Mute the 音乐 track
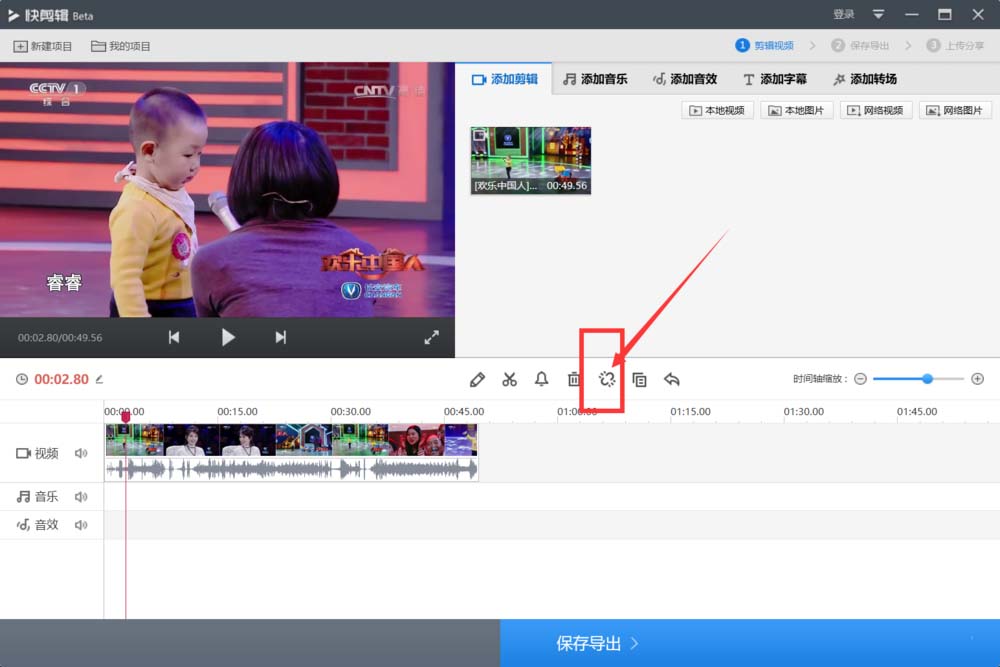 point(82,496)
